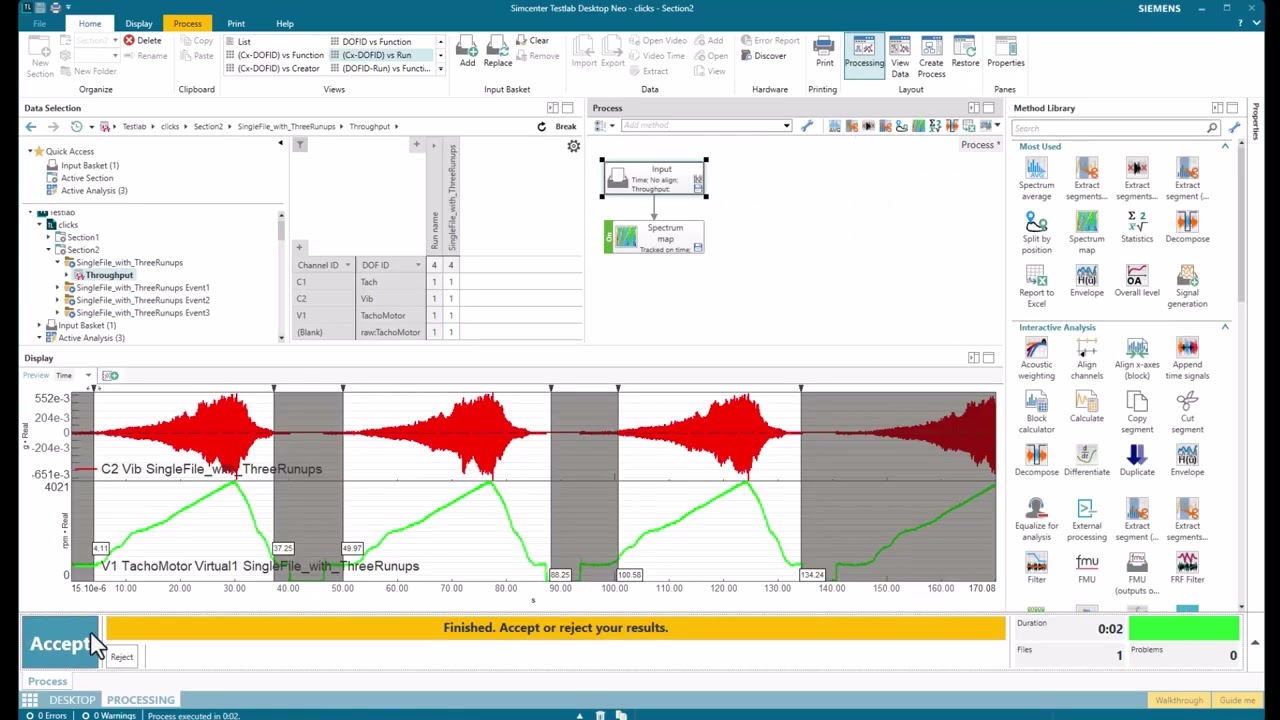Click Replace in Input Basket group
Screen dimensions: 1280x720
[498, 52]
